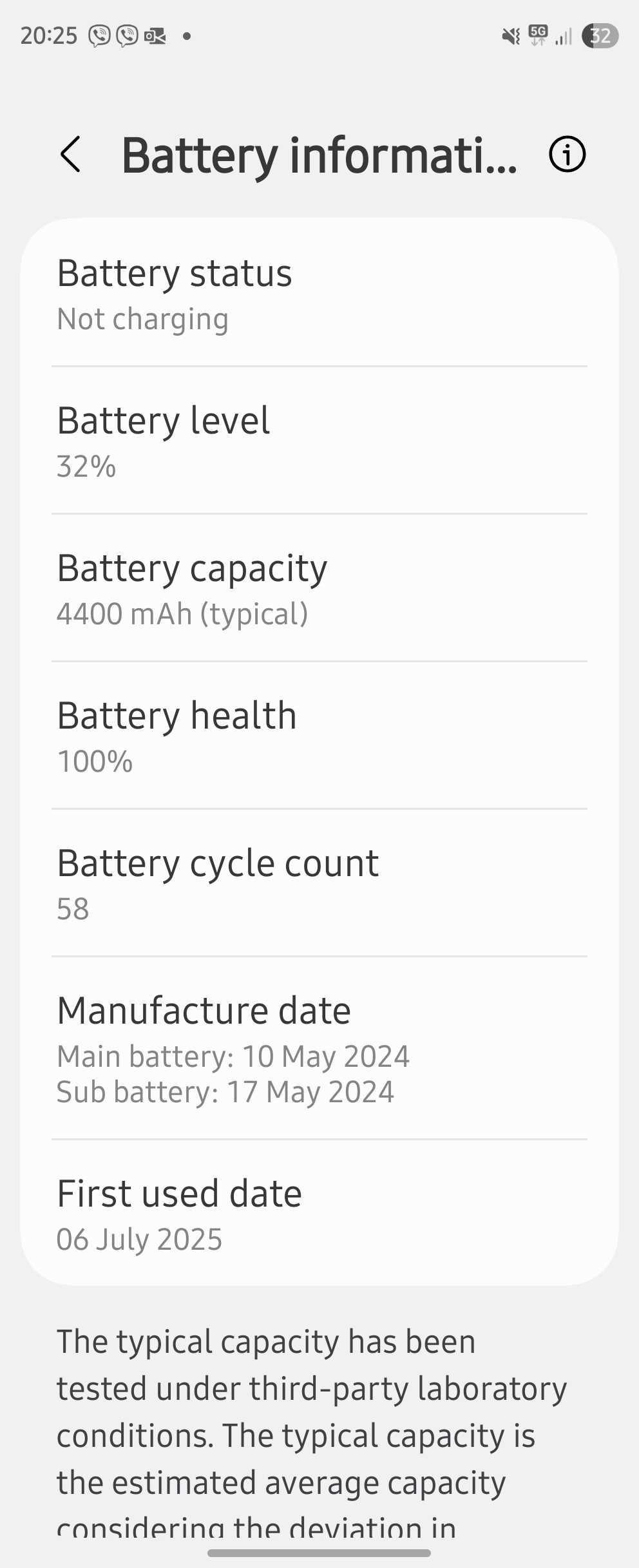Select the Battery cycle count row
Viewport: 639px width, 1568px height.
[319, 883]
